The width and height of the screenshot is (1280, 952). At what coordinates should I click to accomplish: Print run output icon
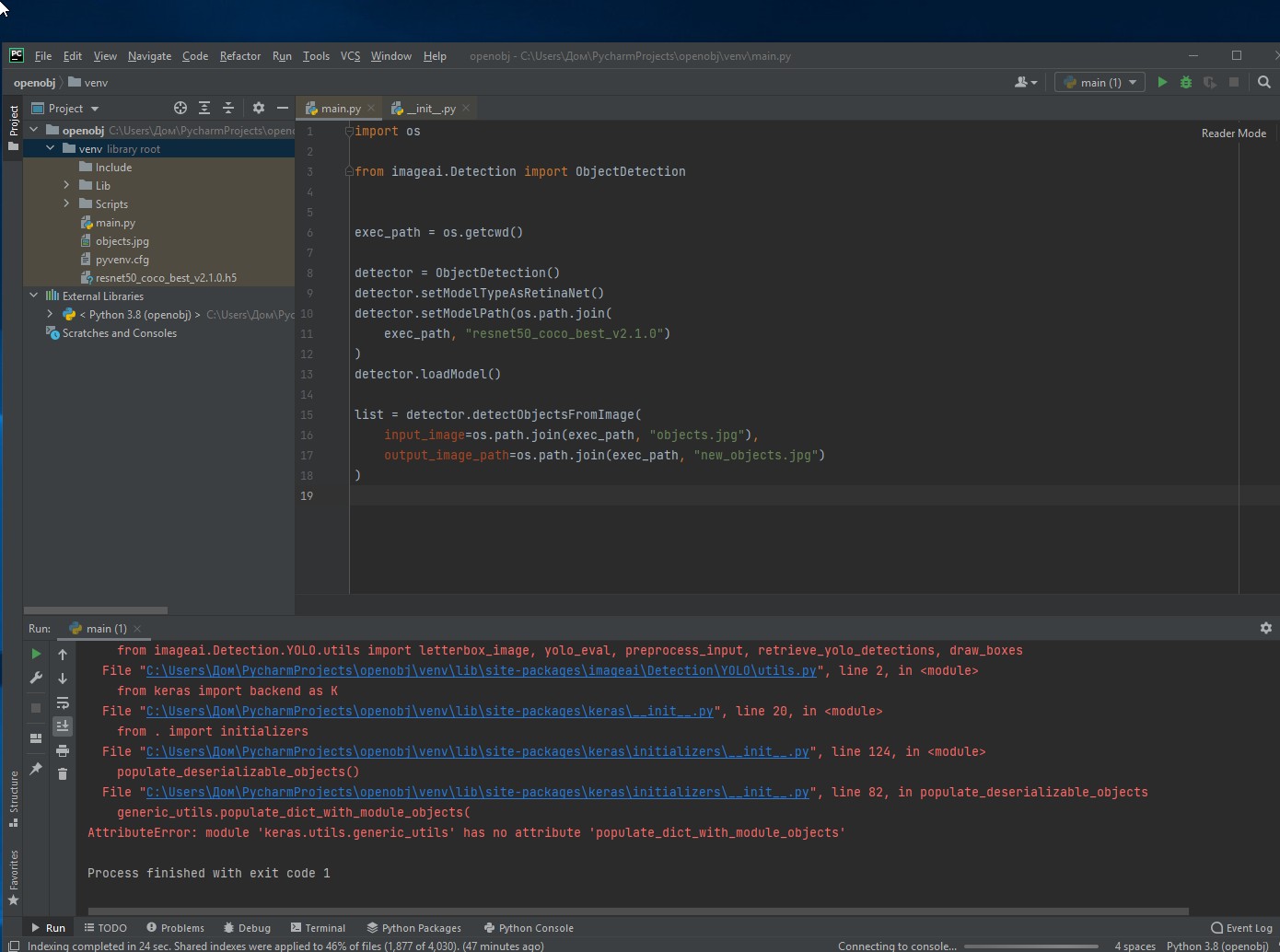[63, 750]
